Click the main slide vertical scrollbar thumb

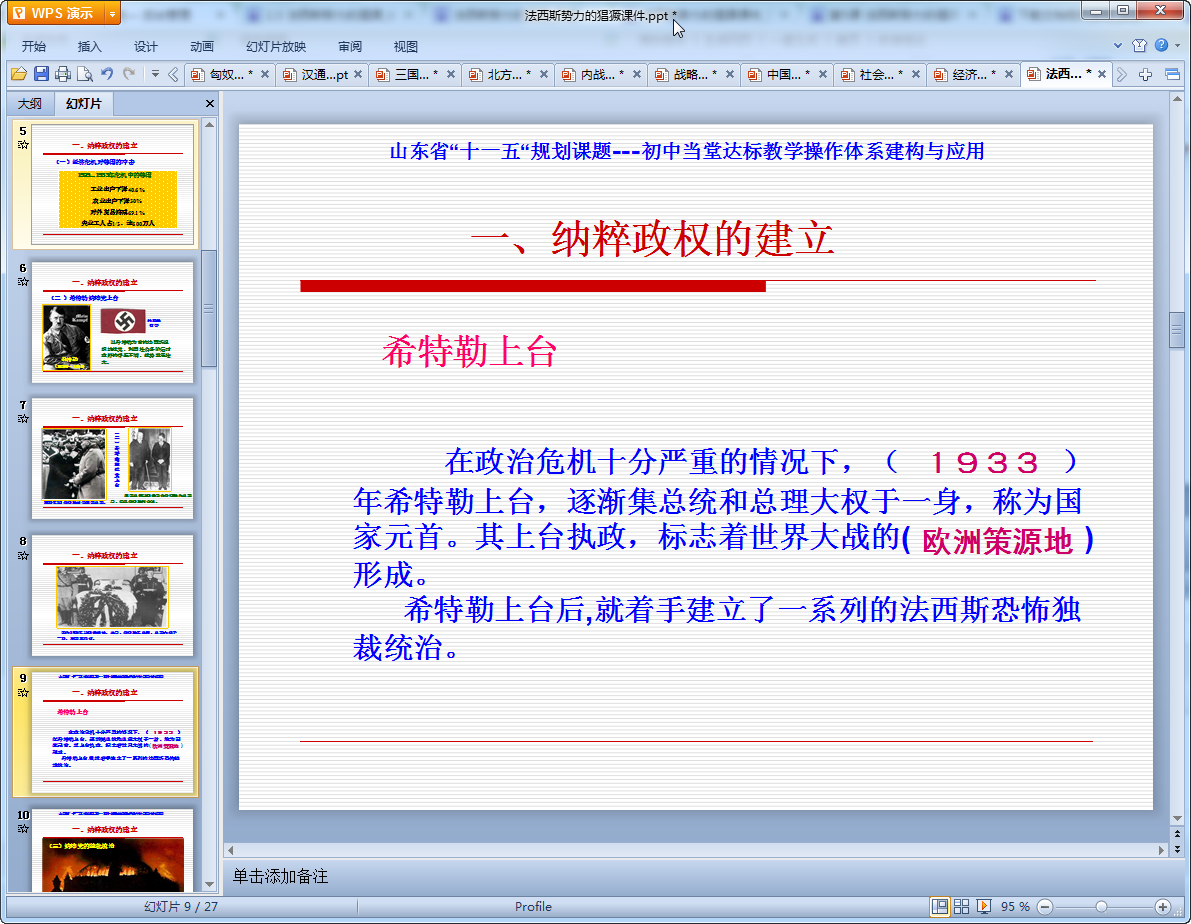coord(1177,331)
